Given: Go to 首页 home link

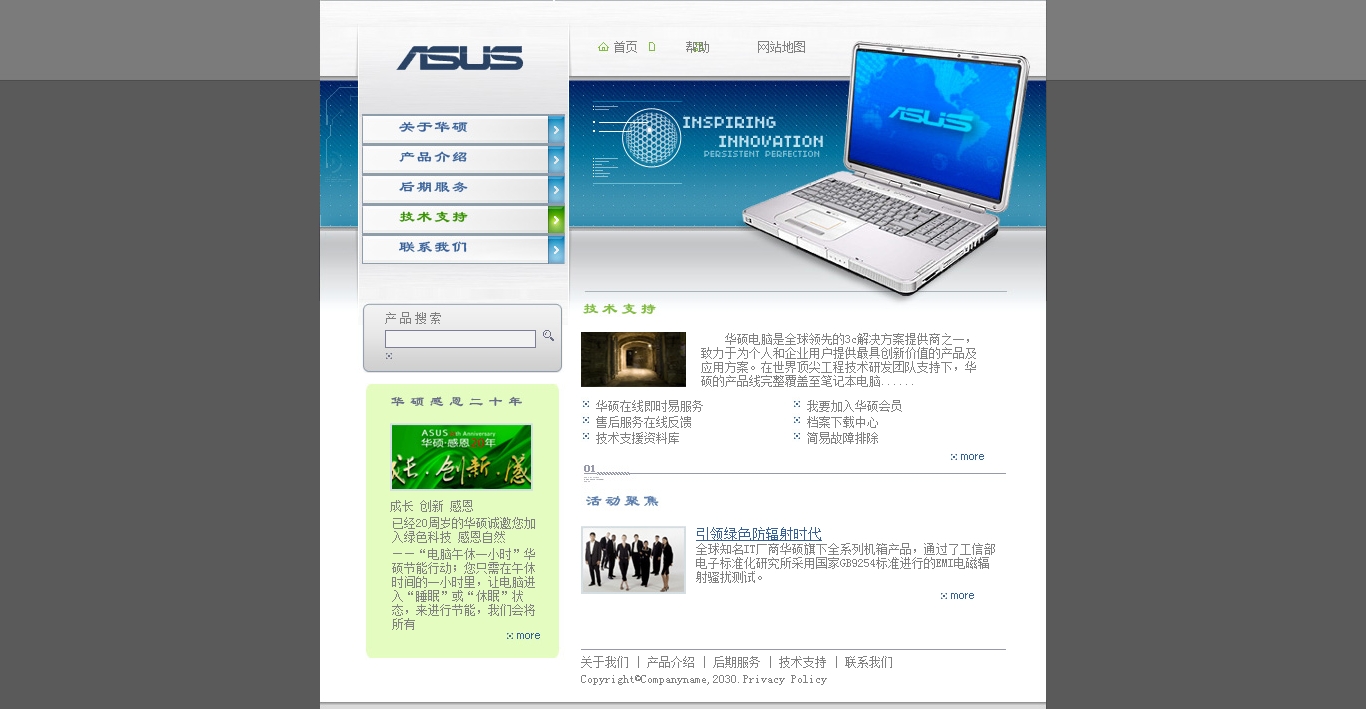Looking at the screenshot, I should click(625, 47).
